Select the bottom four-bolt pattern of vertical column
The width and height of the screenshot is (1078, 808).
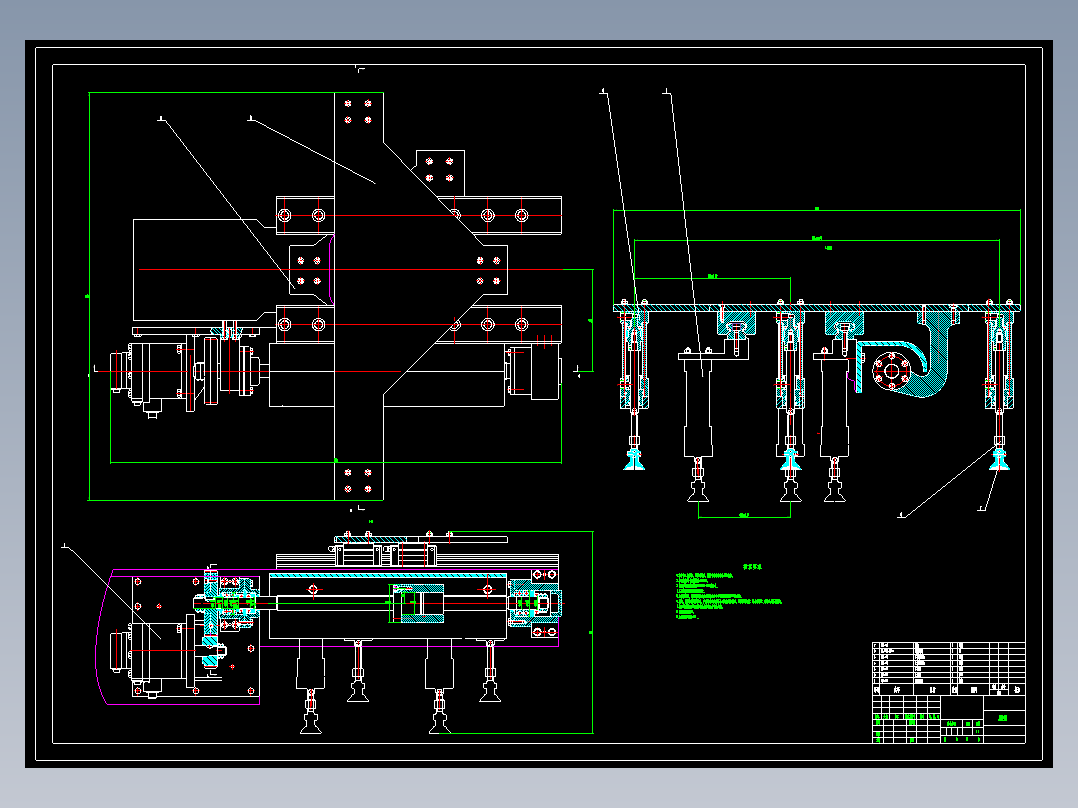[x=358, y=481]
